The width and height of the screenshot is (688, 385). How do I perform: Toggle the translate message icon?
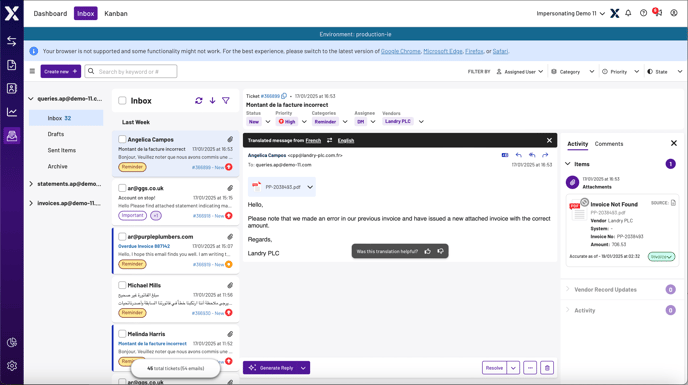[505, 155]
